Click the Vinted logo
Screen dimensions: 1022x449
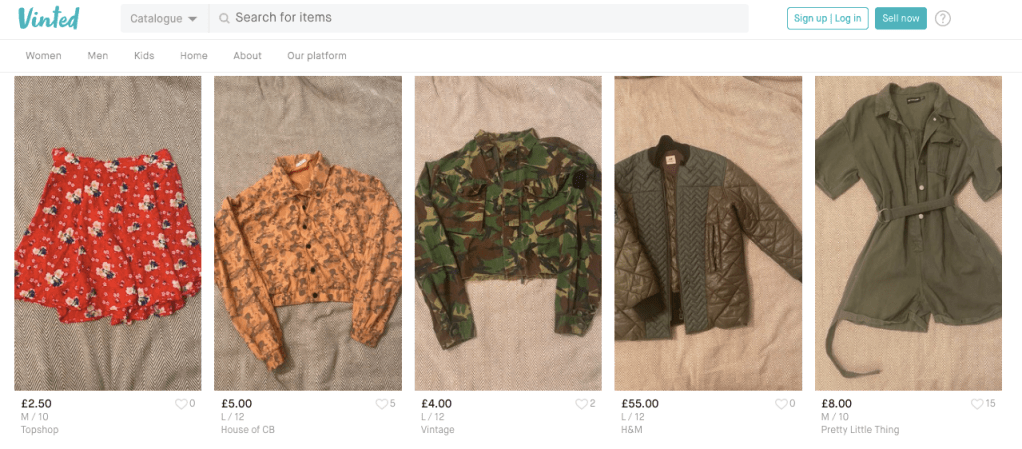click(48, 18)
